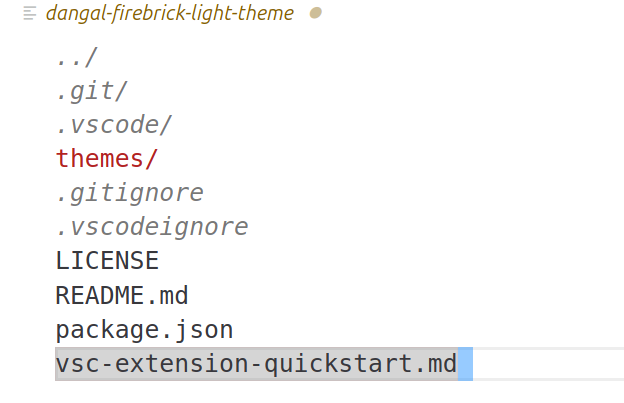Click the 'json' extension of package.json
The image size is (624, 403).
tap(210, 330)
